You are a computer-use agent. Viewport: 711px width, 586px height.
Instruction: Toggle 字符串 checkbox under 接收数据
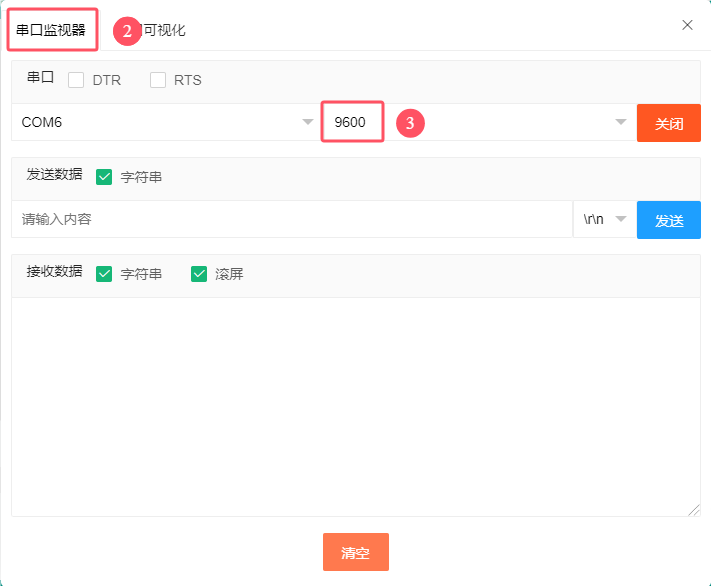(x=105, y=274)
